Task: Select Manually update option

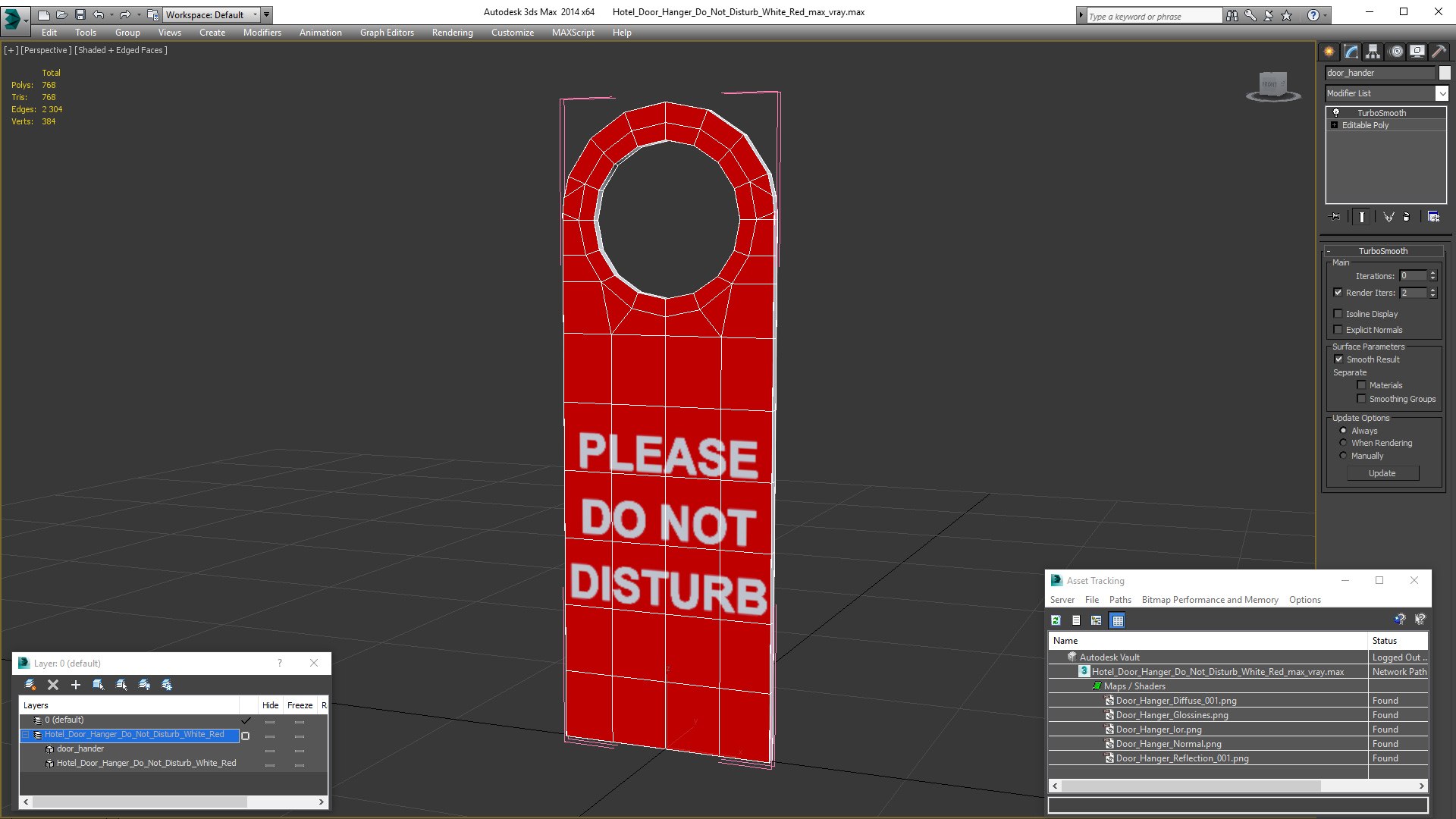Action: 1343,456
